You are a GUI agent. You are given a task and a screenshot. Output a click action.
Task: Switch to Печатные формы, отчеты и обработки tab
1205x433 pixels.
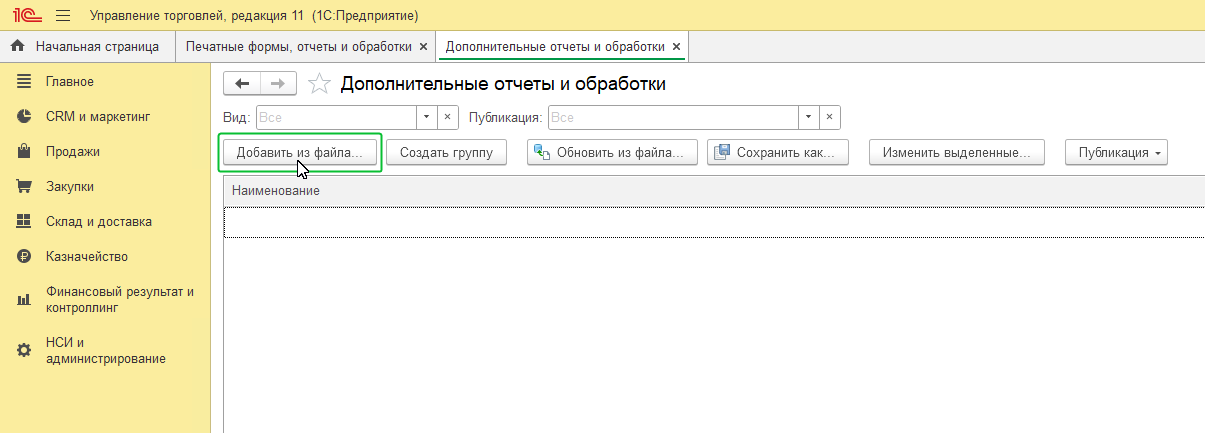298,47
